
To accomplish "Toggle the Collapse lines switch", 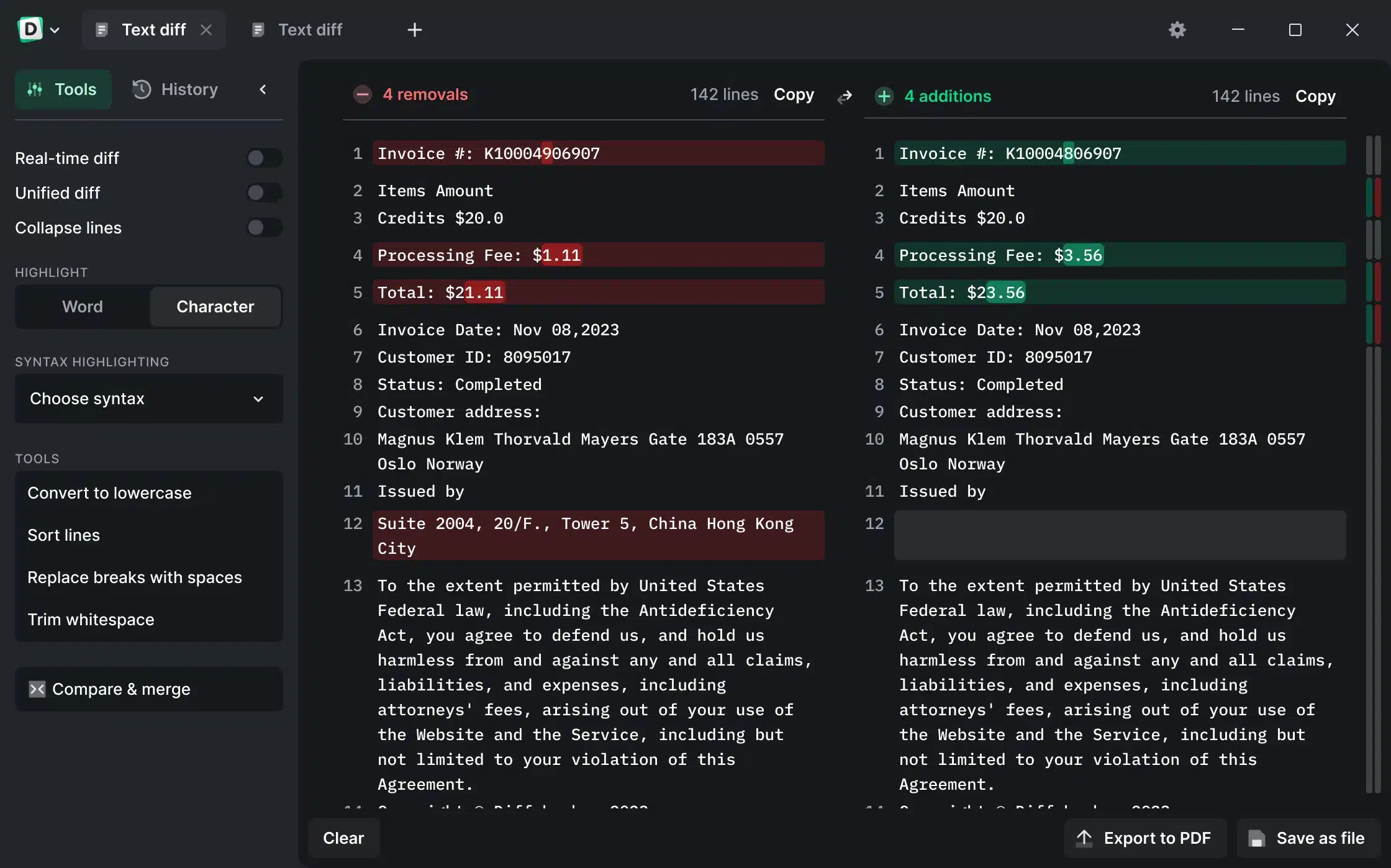I will pos(264,227).
